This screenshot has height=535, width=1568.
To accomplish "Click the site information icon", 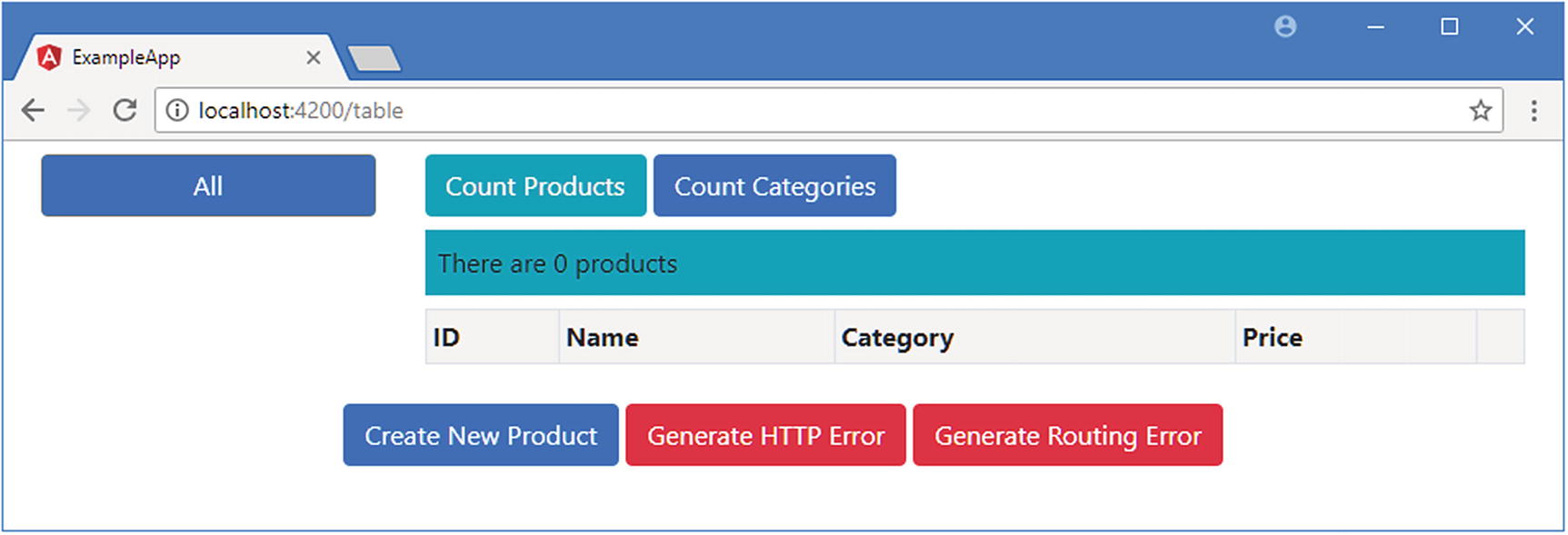I will point(177,111).
